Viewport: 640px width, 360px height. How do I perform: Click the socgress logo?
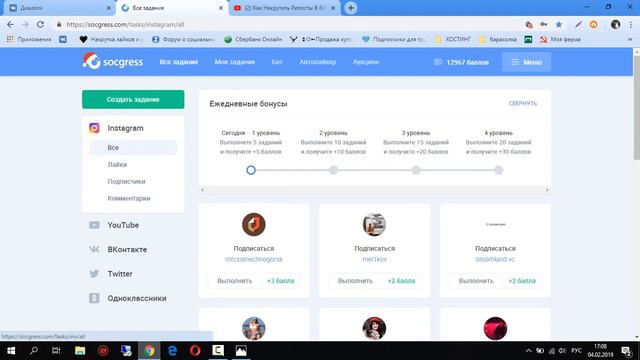click(x=113, y=62)
